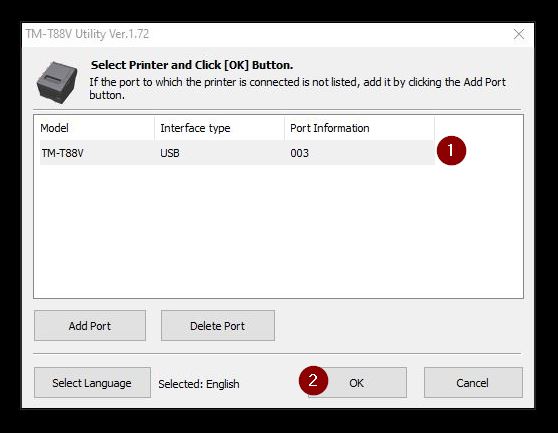Open the Select Language dialog
The width and height of the screenshot is (558, 433).
pos(92,382)
